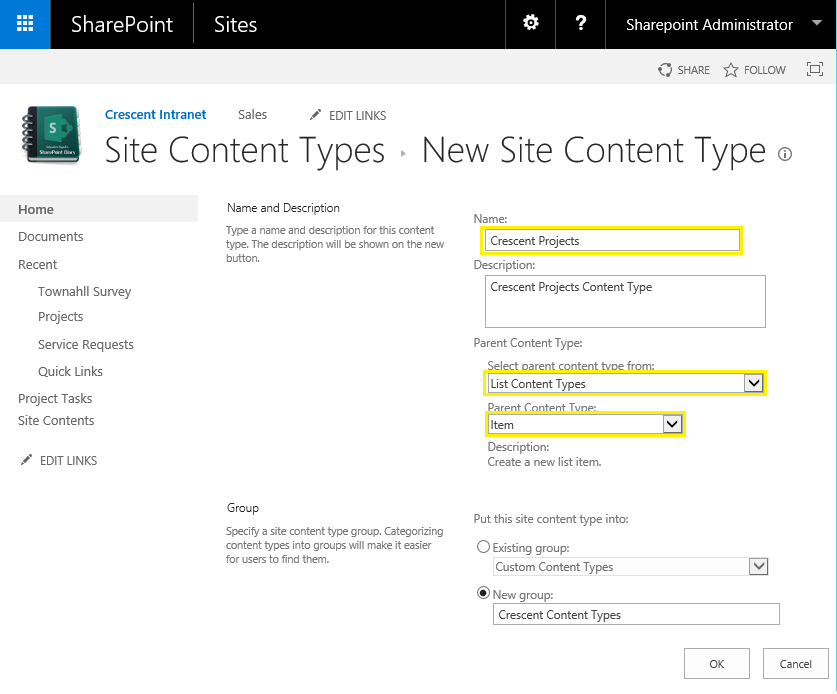The height and width of the screenshot is (694, 837).
Task: Select the Existing group radio button
Action: click(x=483, y=546)
